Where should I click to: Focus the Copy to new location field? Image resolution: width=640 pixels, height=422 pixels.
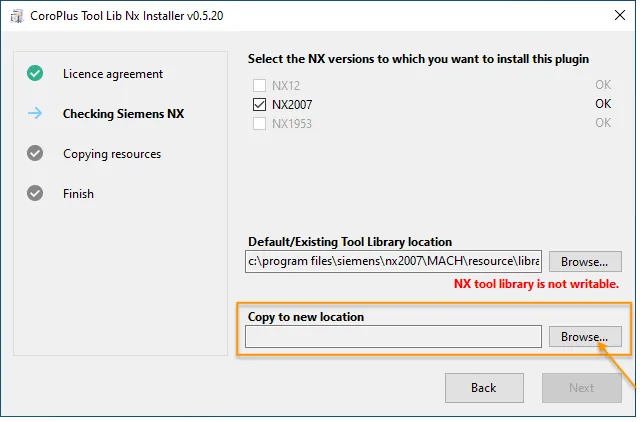(x=393, y=337)
